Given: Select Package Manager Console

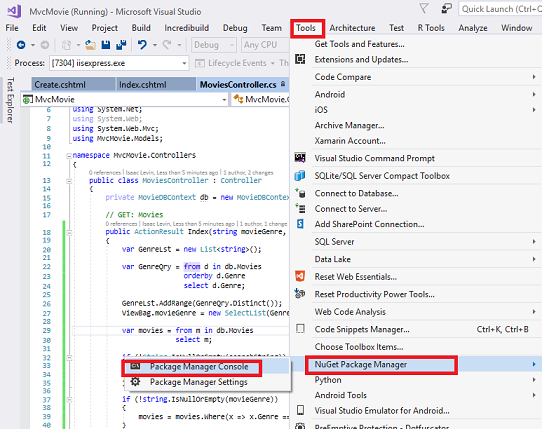Looking at the screenshot, I should (x=199, y=367).
